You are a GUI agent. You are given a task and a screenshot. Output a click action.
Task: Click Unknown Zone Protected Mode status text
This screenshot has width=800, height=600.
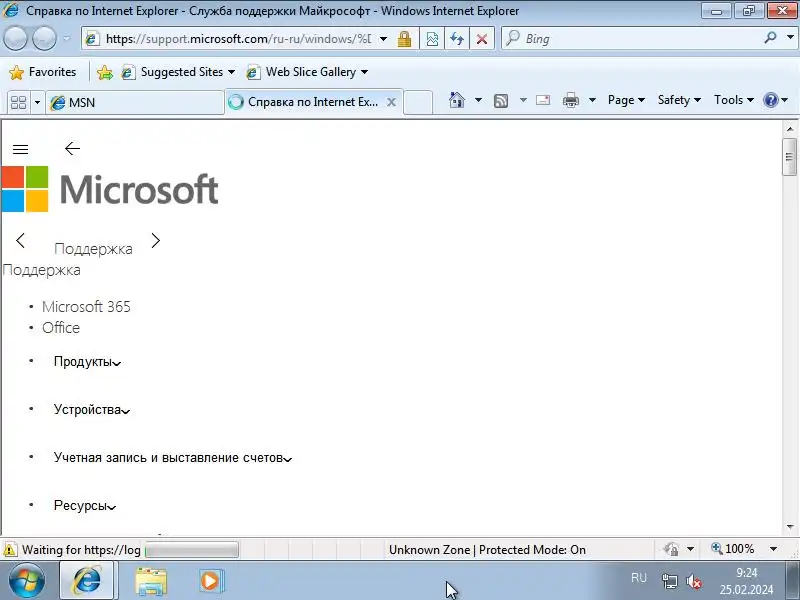pos(487,549)
